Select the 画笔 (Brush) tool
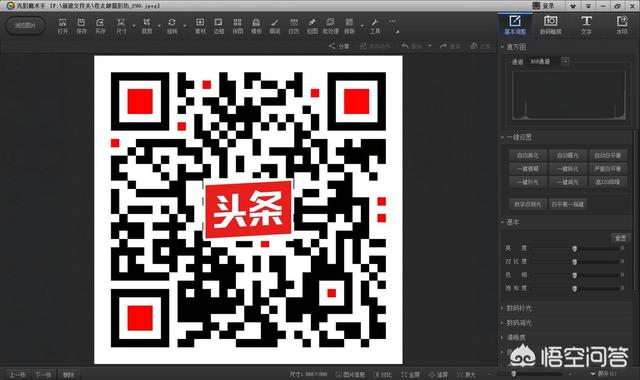The height and width of the screenshot is (380, 640). click(275, 26)
